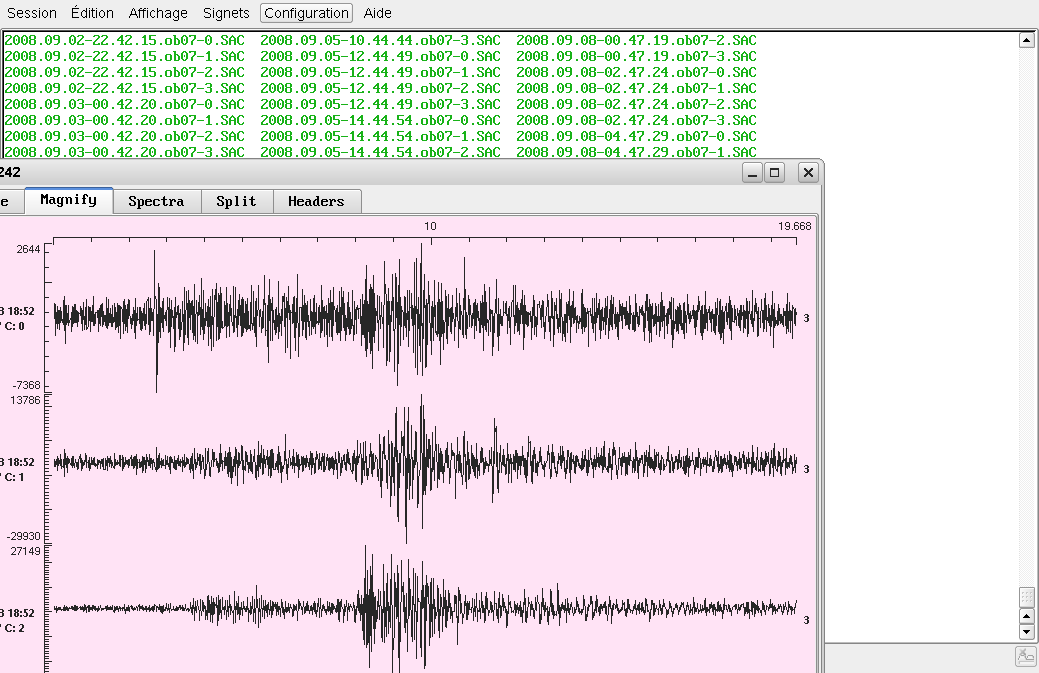Open the Aide menu
This screenshot has height=673, width=1039.
[378, 13]
